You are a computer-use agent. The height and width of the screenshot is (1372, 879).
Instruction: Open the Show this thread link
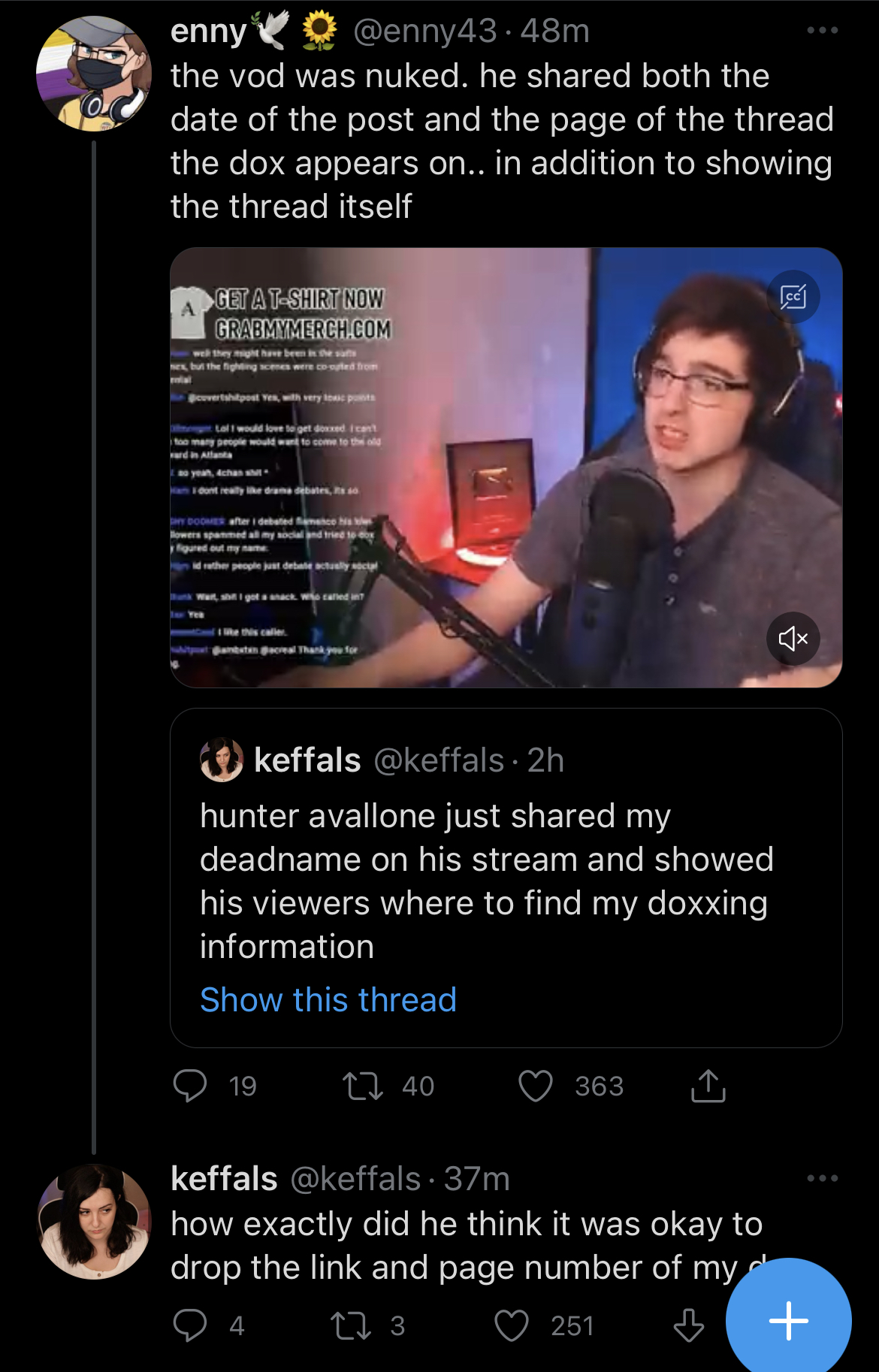(328, 999)
